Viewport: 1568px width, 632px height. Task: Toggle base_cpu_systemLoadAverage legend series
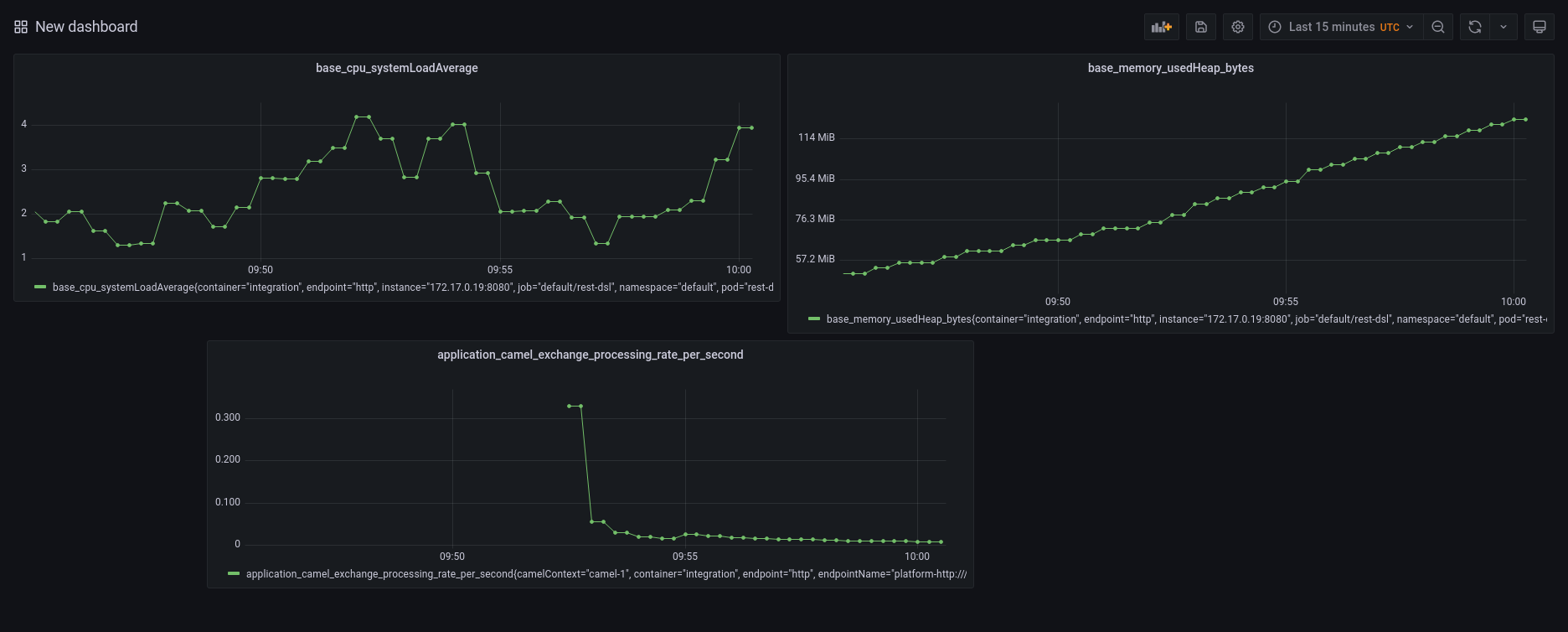tap(412, 288)
